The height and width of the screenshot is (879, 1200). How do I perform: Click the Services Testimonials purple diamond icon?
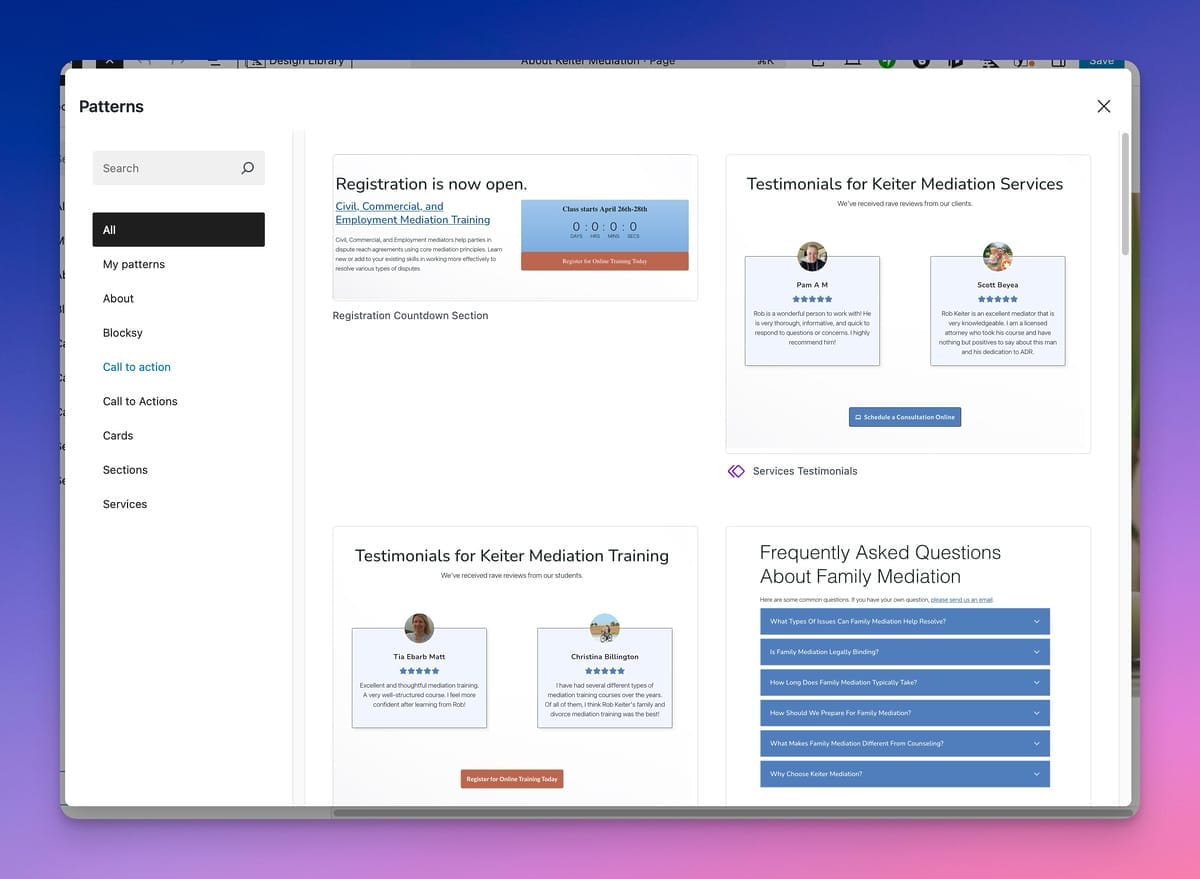click(x=736, y=471)
